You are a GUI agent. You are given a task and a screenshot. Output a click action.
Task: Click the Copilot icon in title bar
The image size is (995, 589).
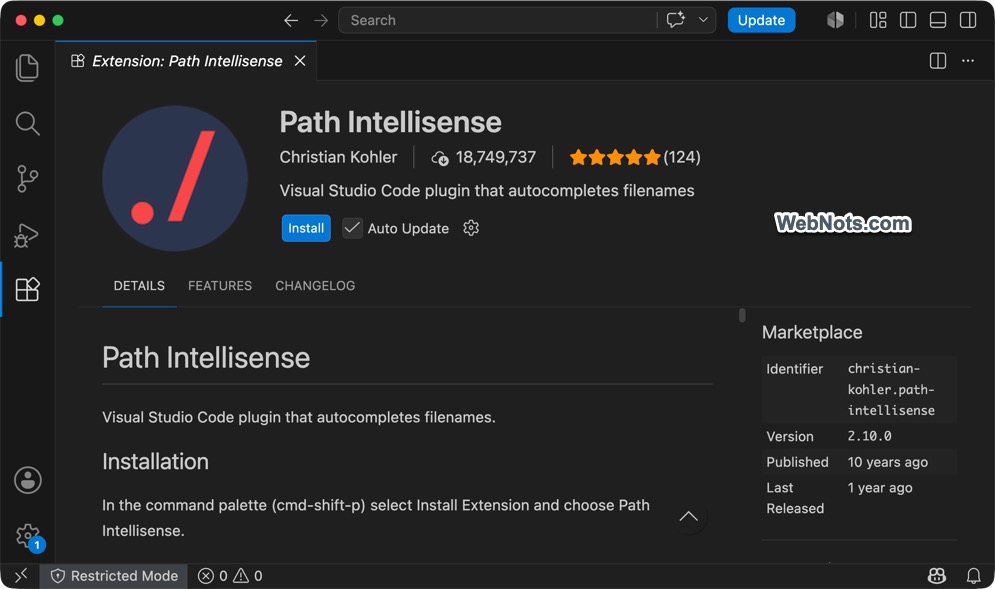835,20
